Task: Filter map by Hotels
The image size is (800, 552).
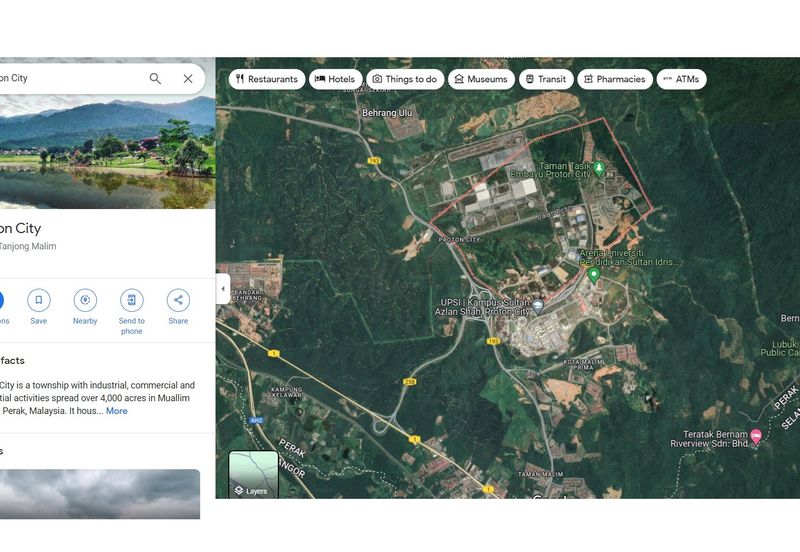Action: click(x=335, y=79)
